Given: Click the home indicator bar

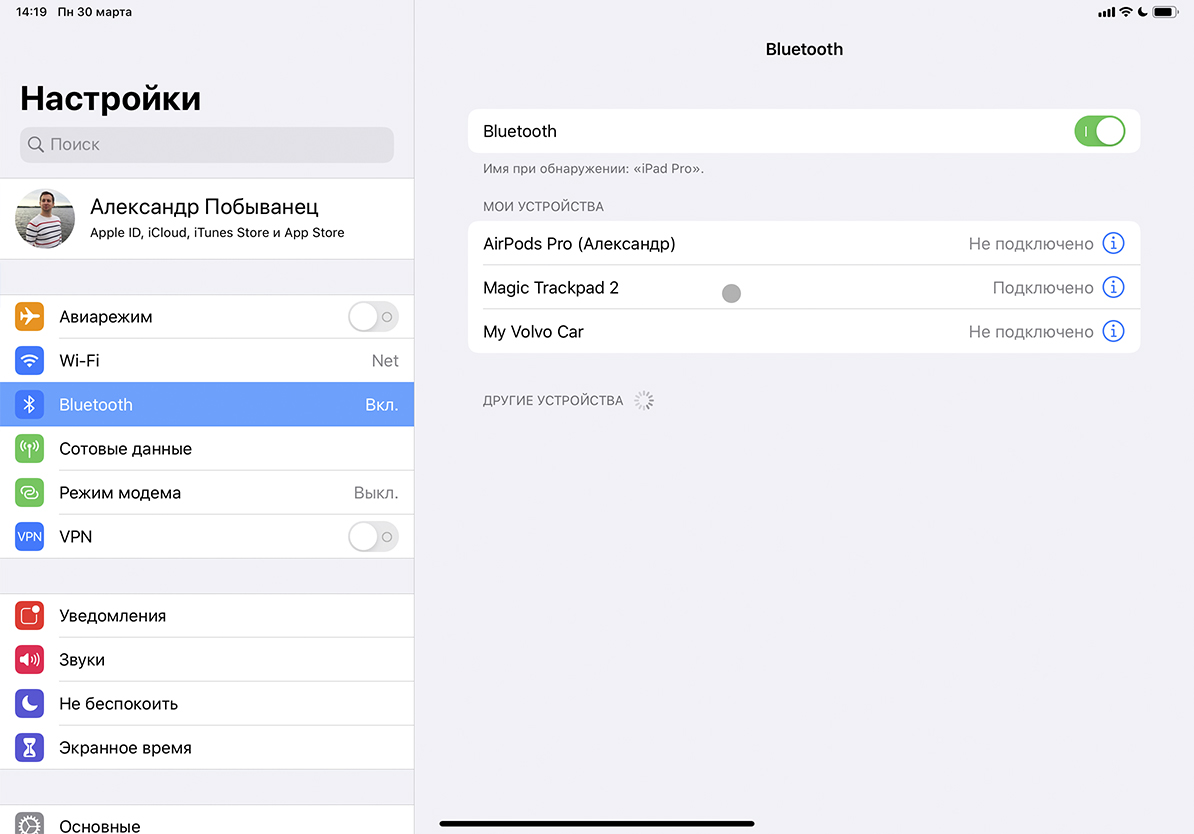Looking at the screenshot, I should [x=597, y=823].
